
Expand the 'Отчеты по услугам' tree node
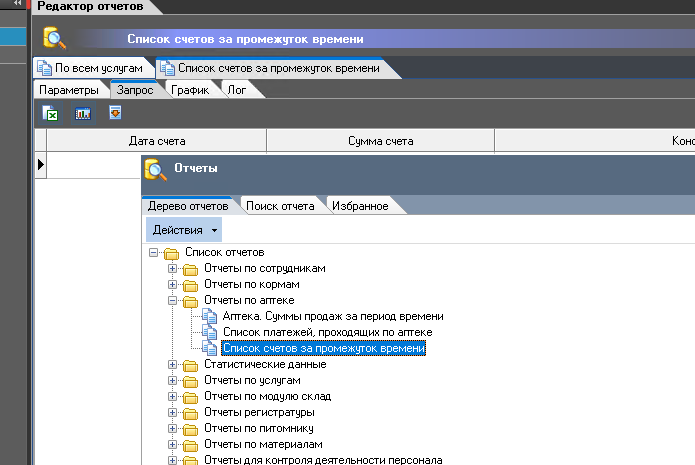click(172, 381)
